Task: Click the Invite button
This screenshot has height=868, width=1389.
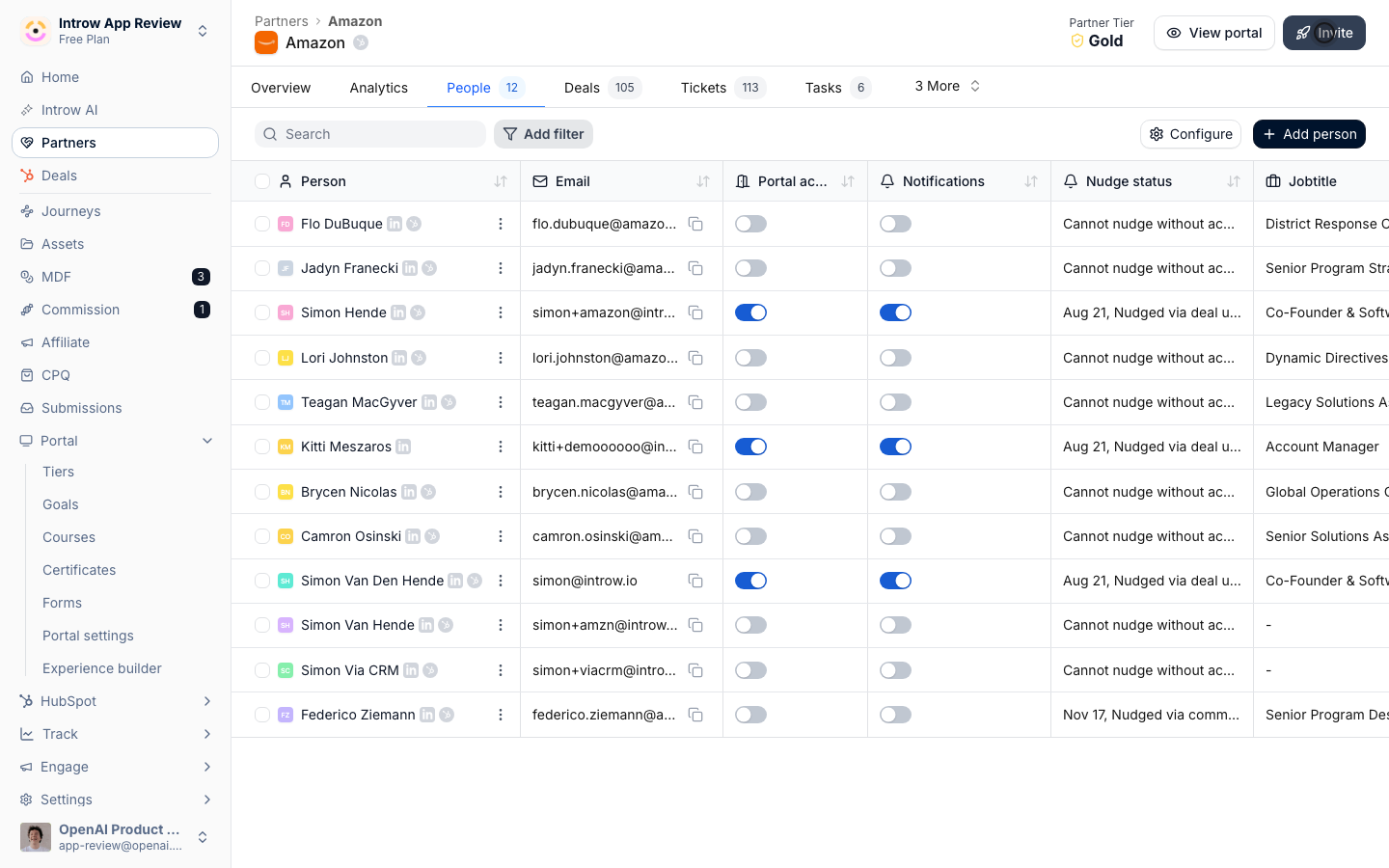Action: coord(1324,33)
